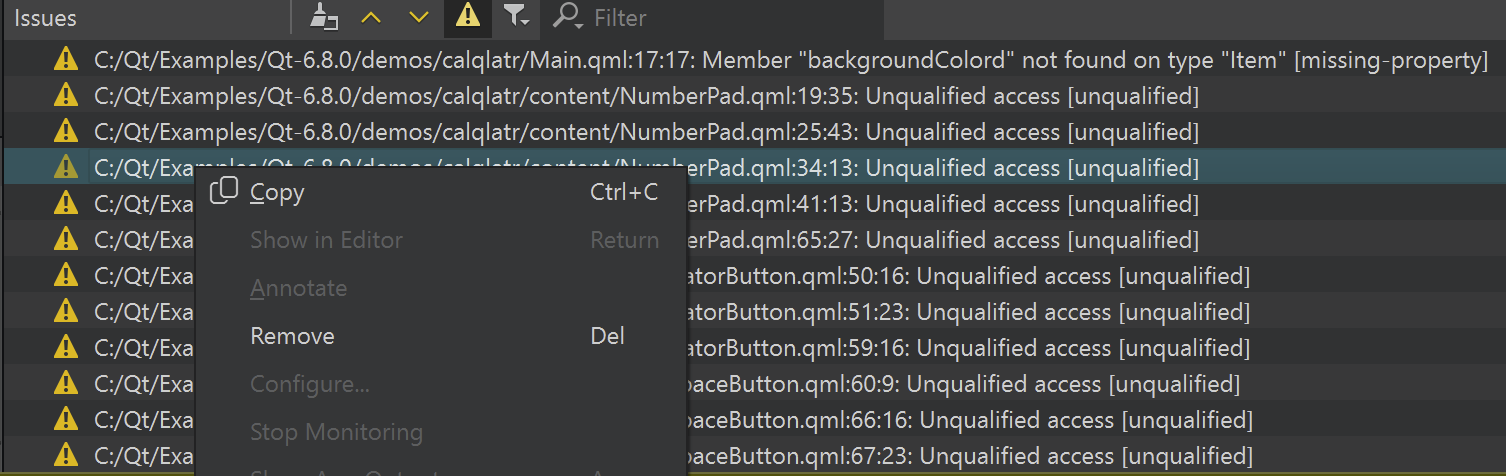The image size is (1506, 476).
Task: Open the filter by categories funnel dropdown
Action: coord(515,17)
